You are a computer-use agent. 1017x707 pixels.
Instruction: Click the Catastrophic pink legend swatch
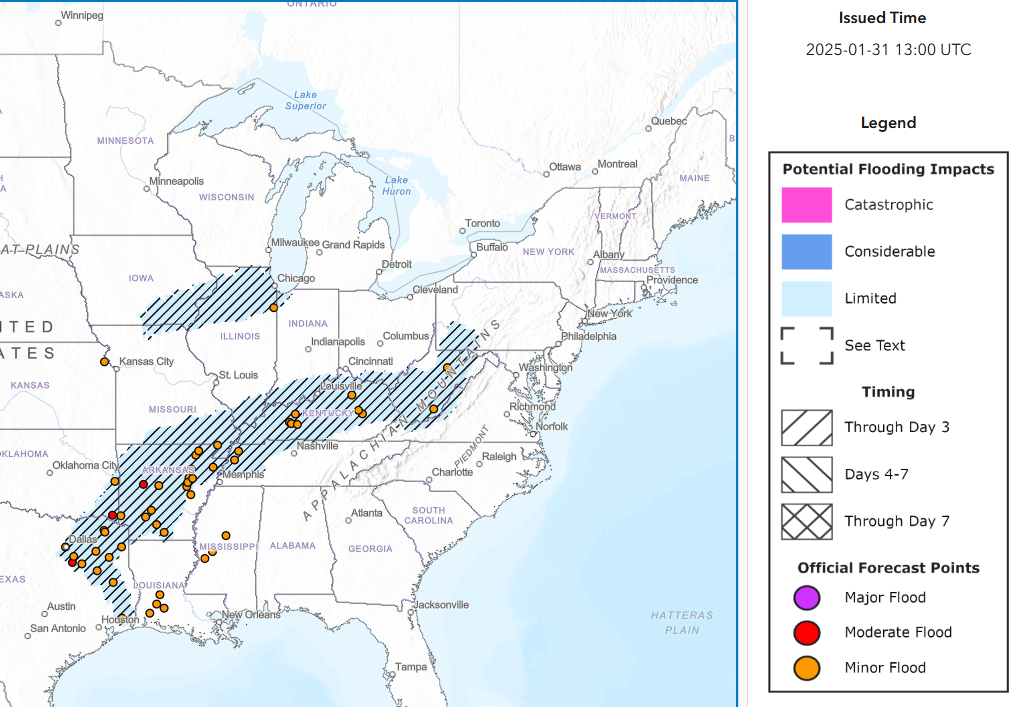point(806,205)
